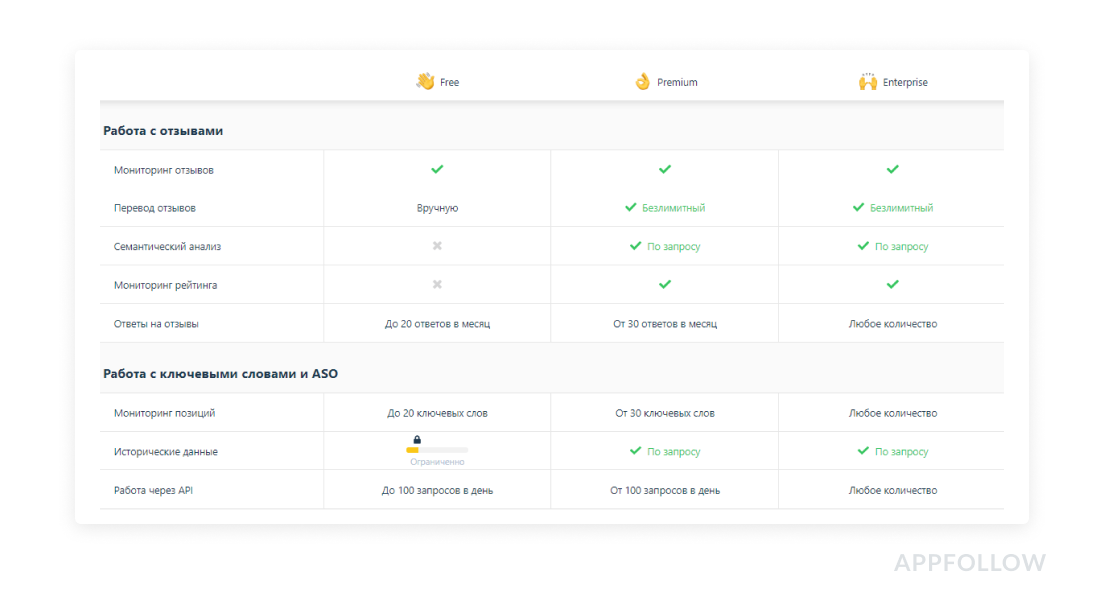Click Premium 'По запросу' in historical data row
This screenshot has width=1100, height=601.
673,451
